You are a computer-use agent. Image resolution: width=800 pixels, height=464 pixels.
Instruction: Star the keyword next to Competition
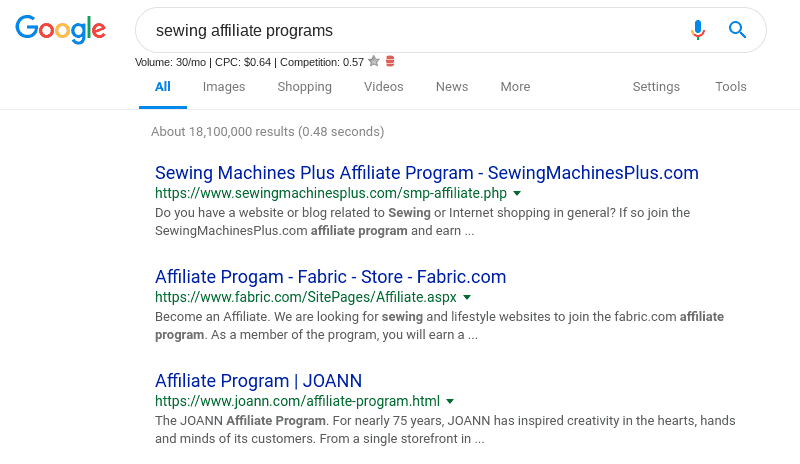(374, 61)
